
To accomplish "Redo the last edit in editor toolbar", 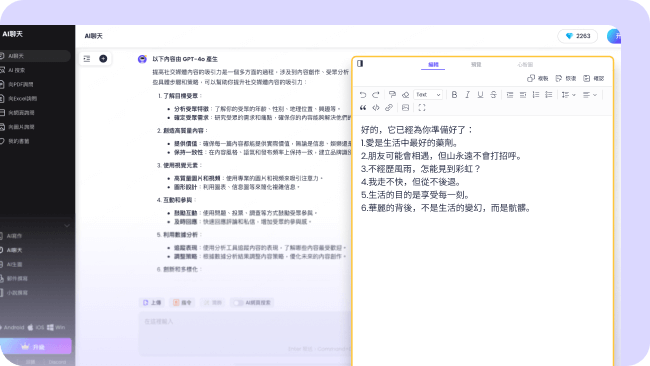I will pyautogui.click(x=376, y=95).
